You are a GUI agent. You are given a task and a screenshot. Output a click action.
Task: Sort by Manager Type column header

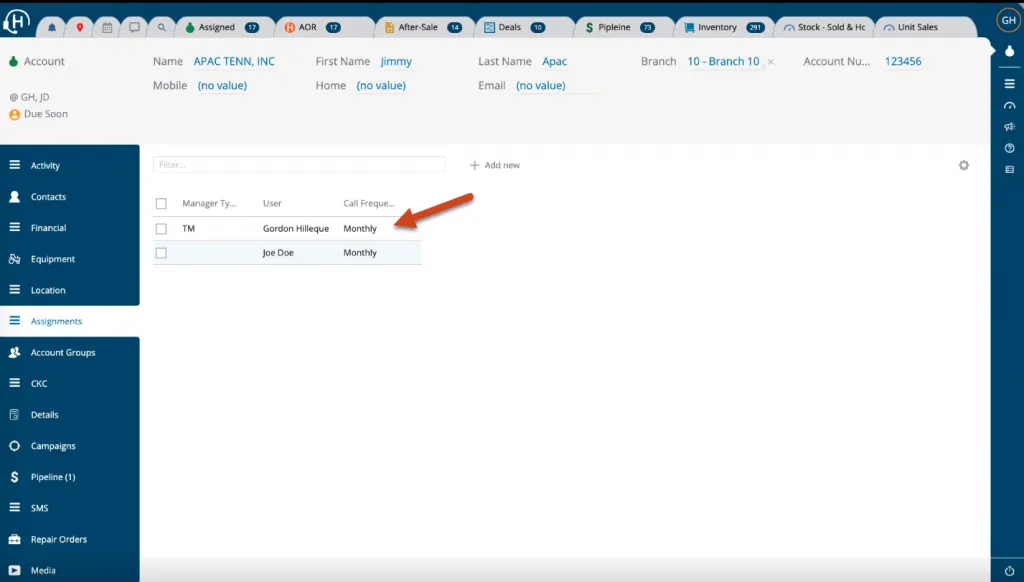209,204
